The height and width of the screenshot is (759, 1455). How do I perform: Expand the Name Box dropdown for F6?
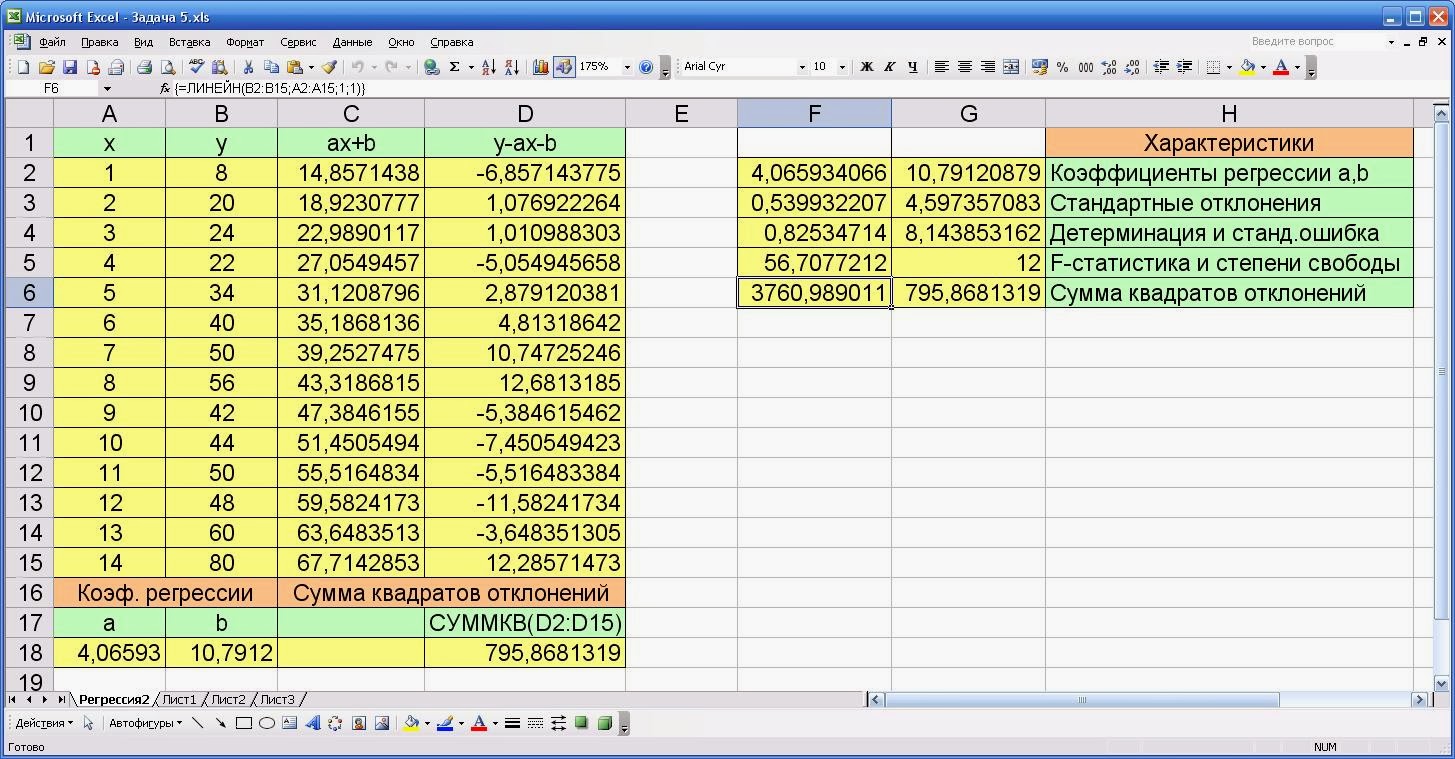[x=107, y=88]
